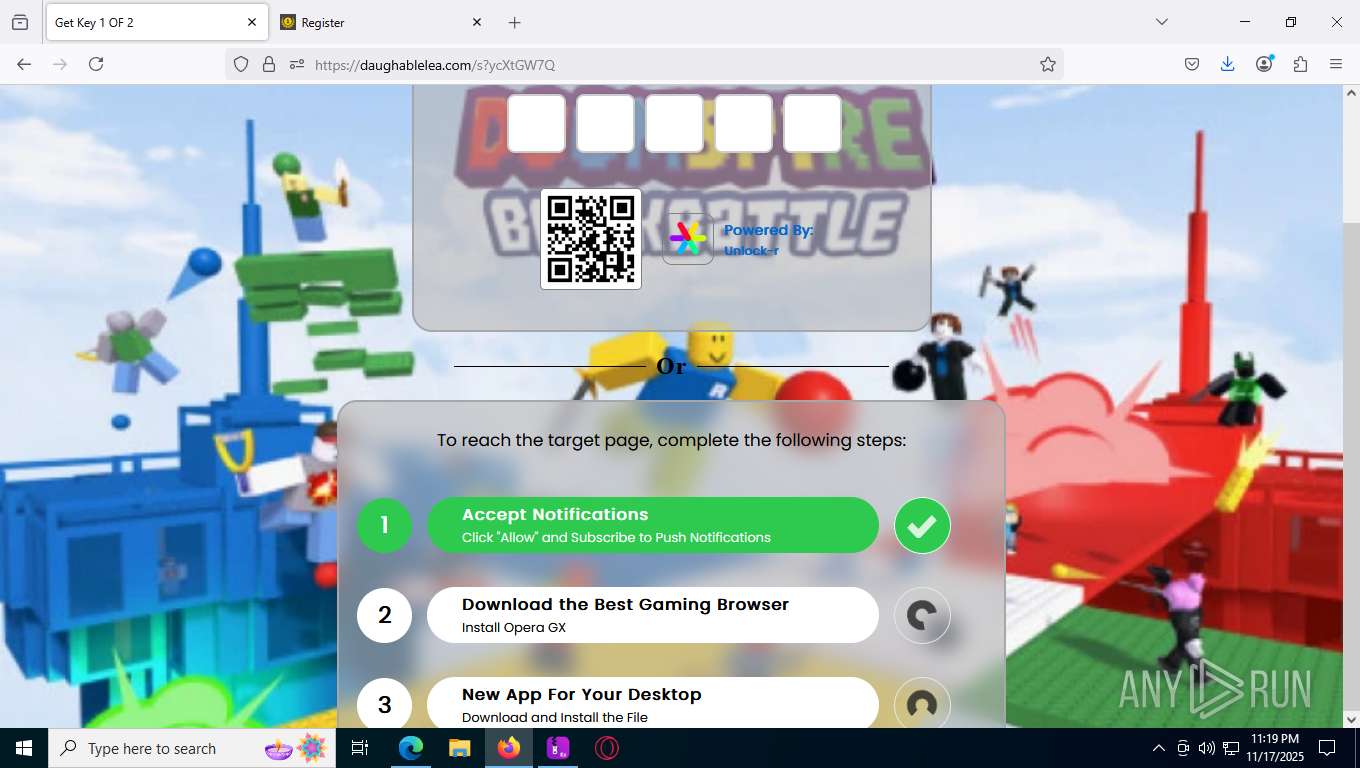Click the status spinner for Opera GX step

coord(922,615)
